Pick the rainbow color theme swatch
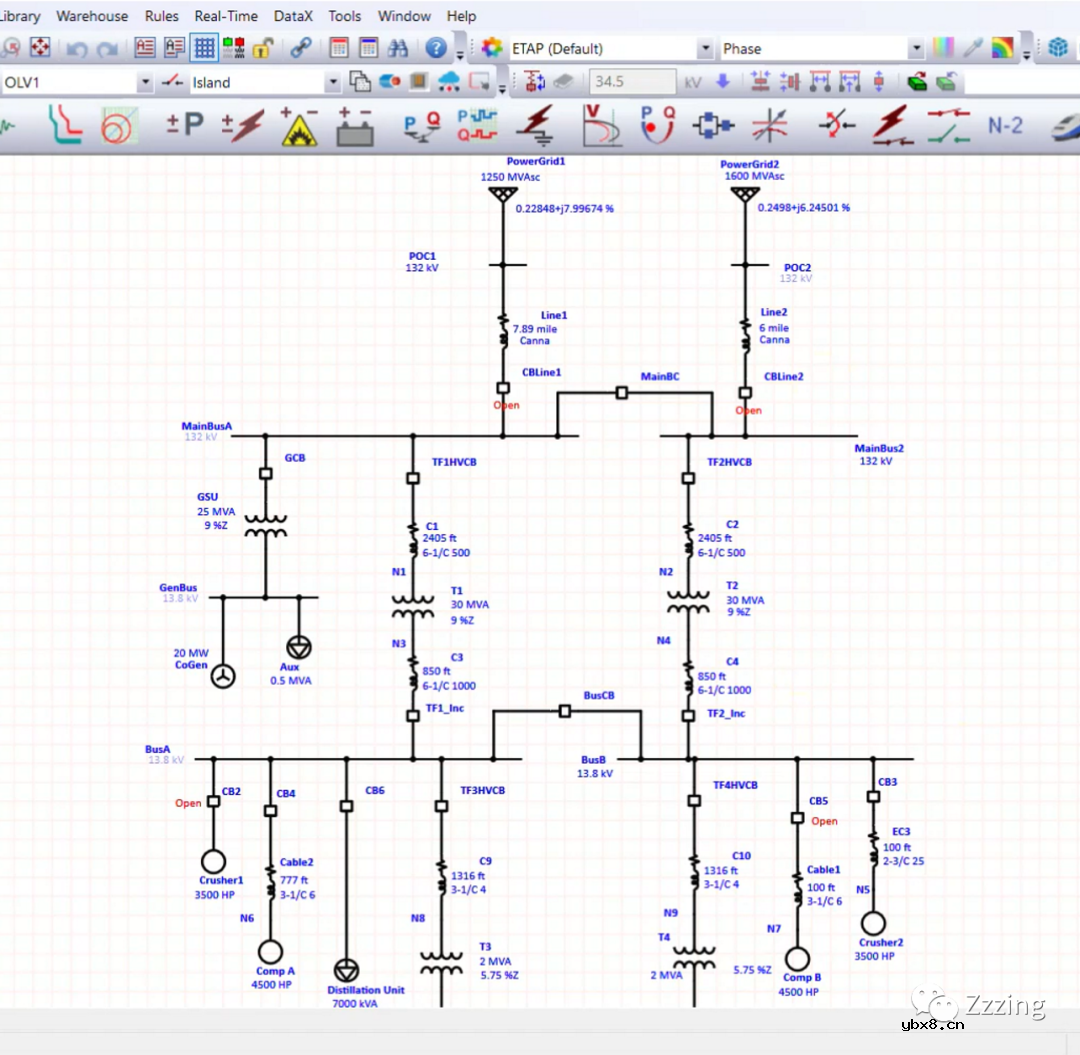Image resolution: width=1080 pixels, height=1055 pixels. (1002, 48)
